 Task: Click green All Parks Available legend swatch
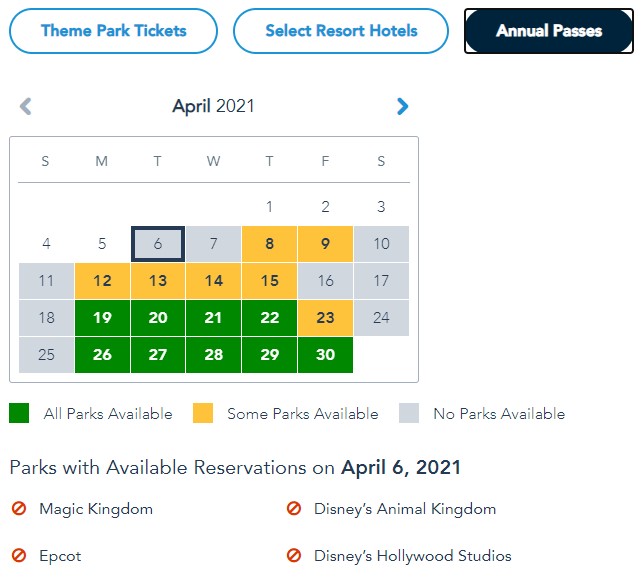(x=20, y=413)
